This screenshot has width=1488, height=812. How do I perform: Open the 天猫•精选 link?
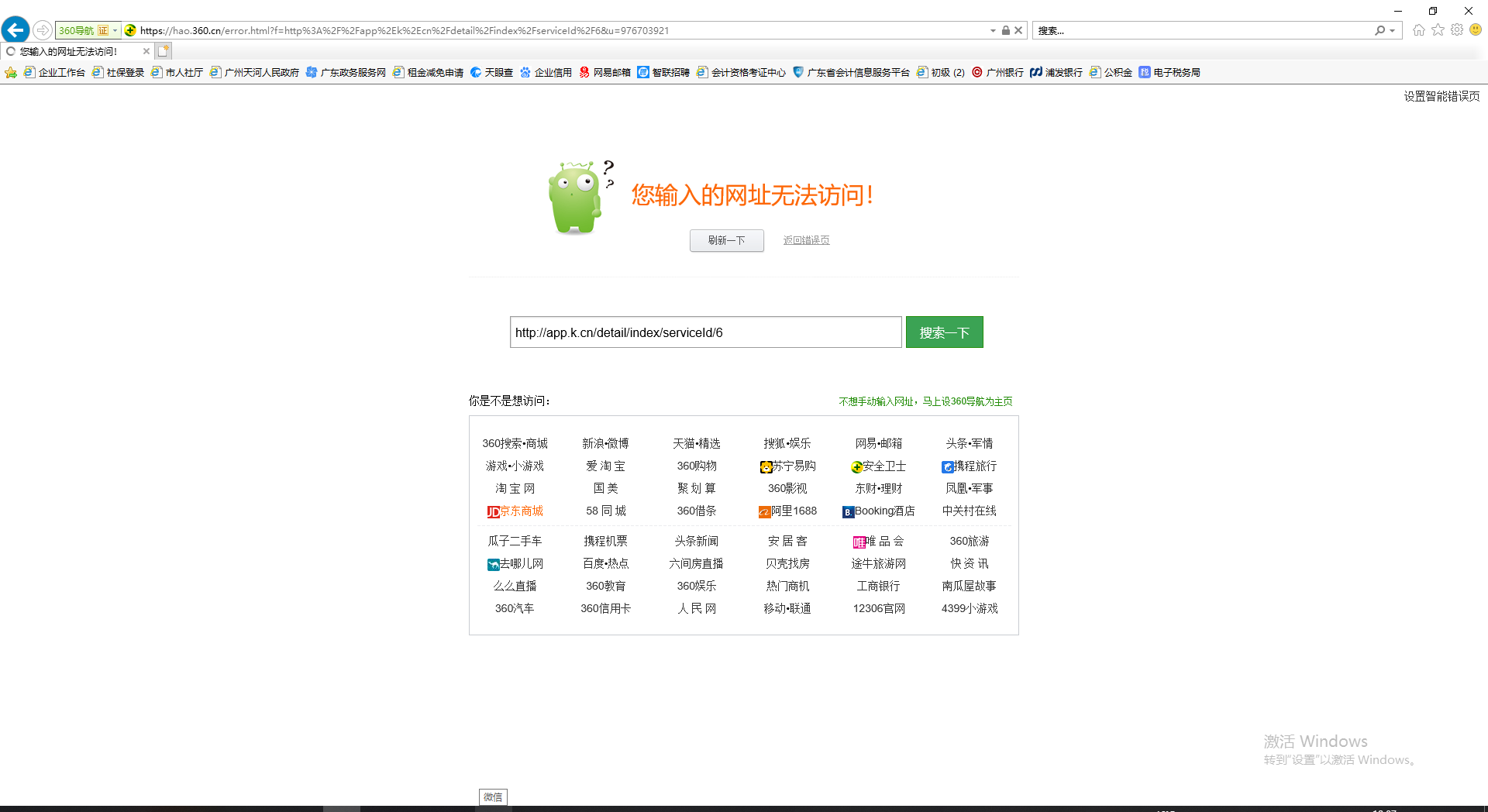click(x=697, y=443)
